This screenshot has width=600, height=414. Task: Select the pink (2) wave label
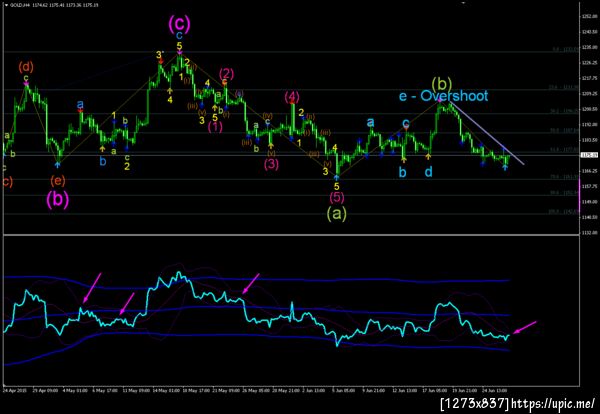pos(227,73)
